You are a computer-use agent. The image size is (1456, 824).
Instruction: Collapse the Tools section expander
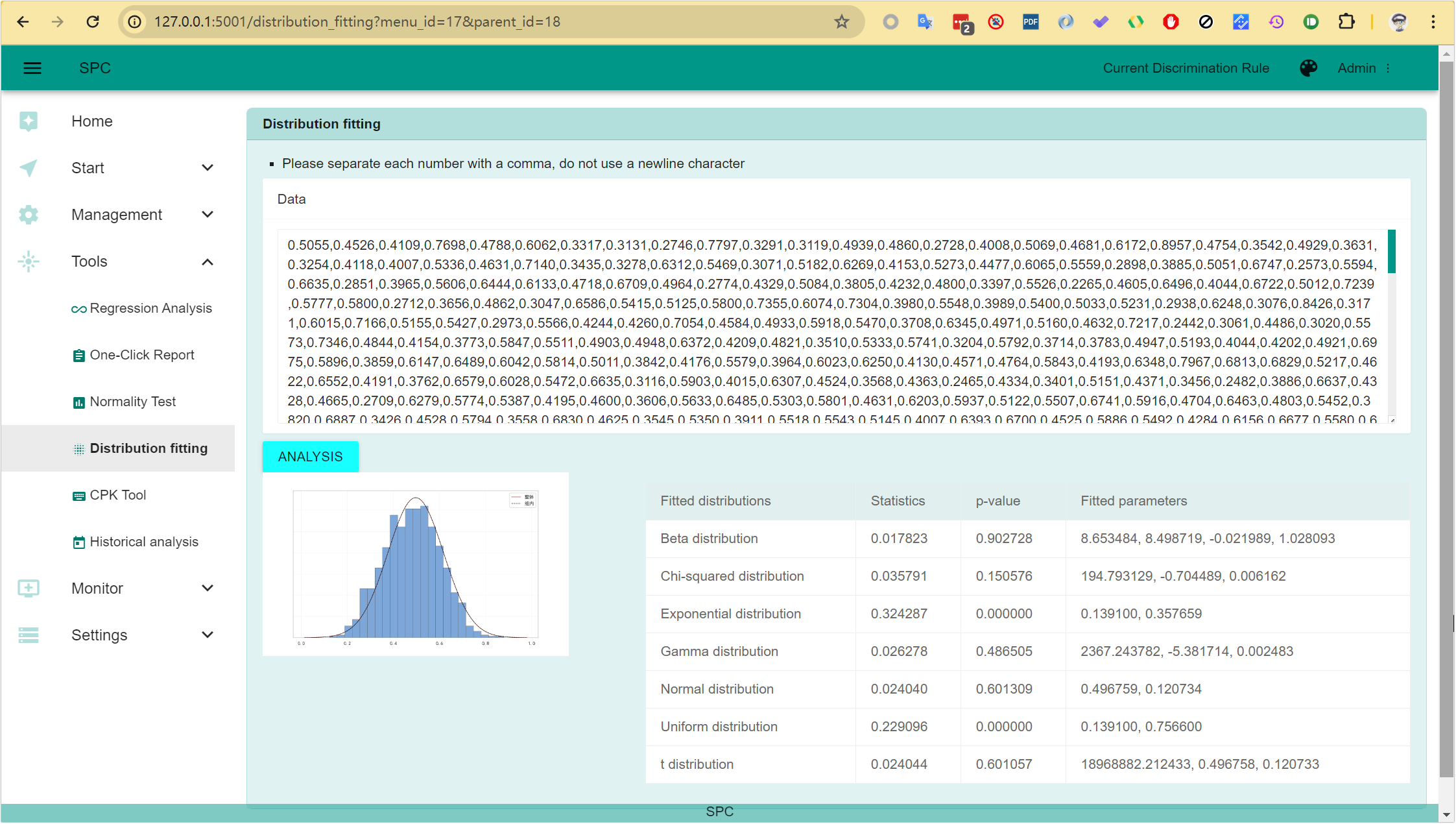click(x=207, y=261)
